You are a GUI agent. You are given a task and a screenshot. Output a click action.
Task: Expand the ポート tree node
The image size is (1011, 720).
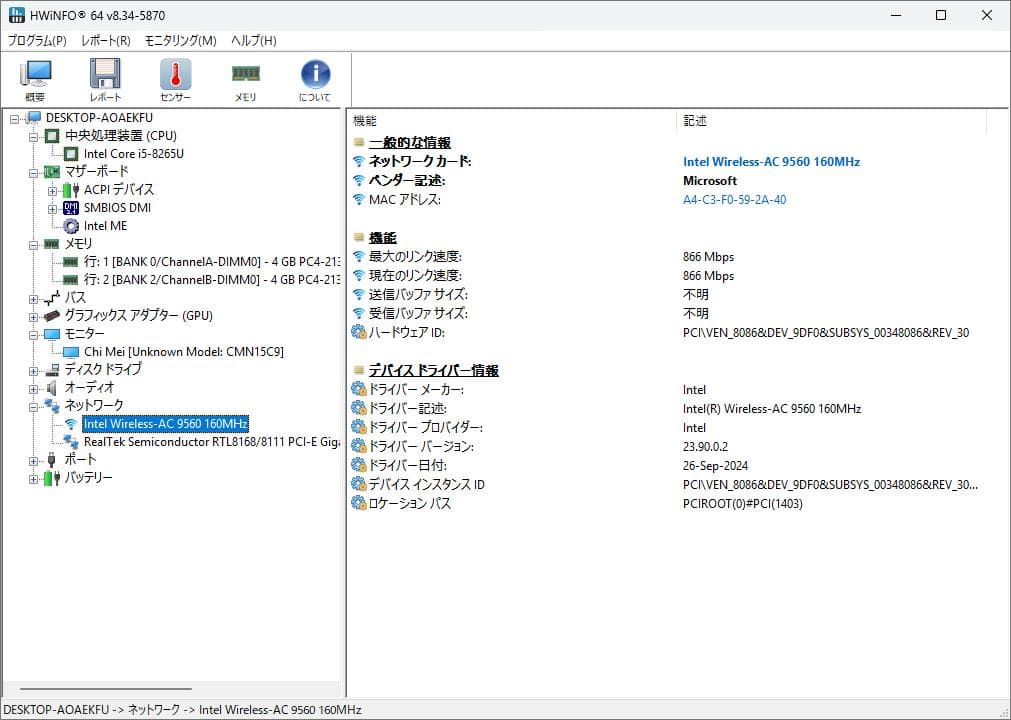pos(33,459)
